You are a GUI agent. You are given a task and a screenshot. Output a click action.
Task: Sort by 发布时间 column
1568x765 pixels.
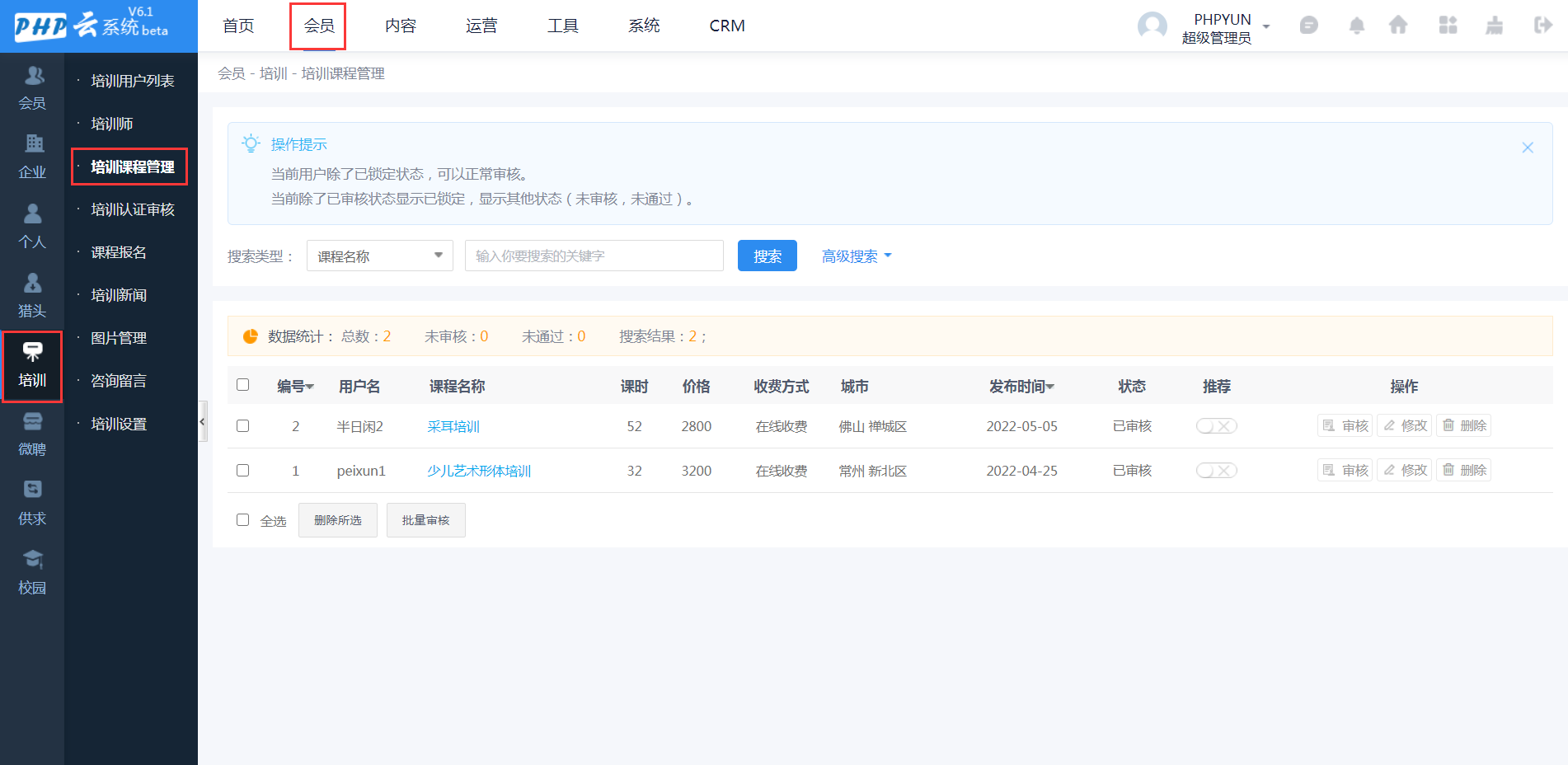[1021, 386]
